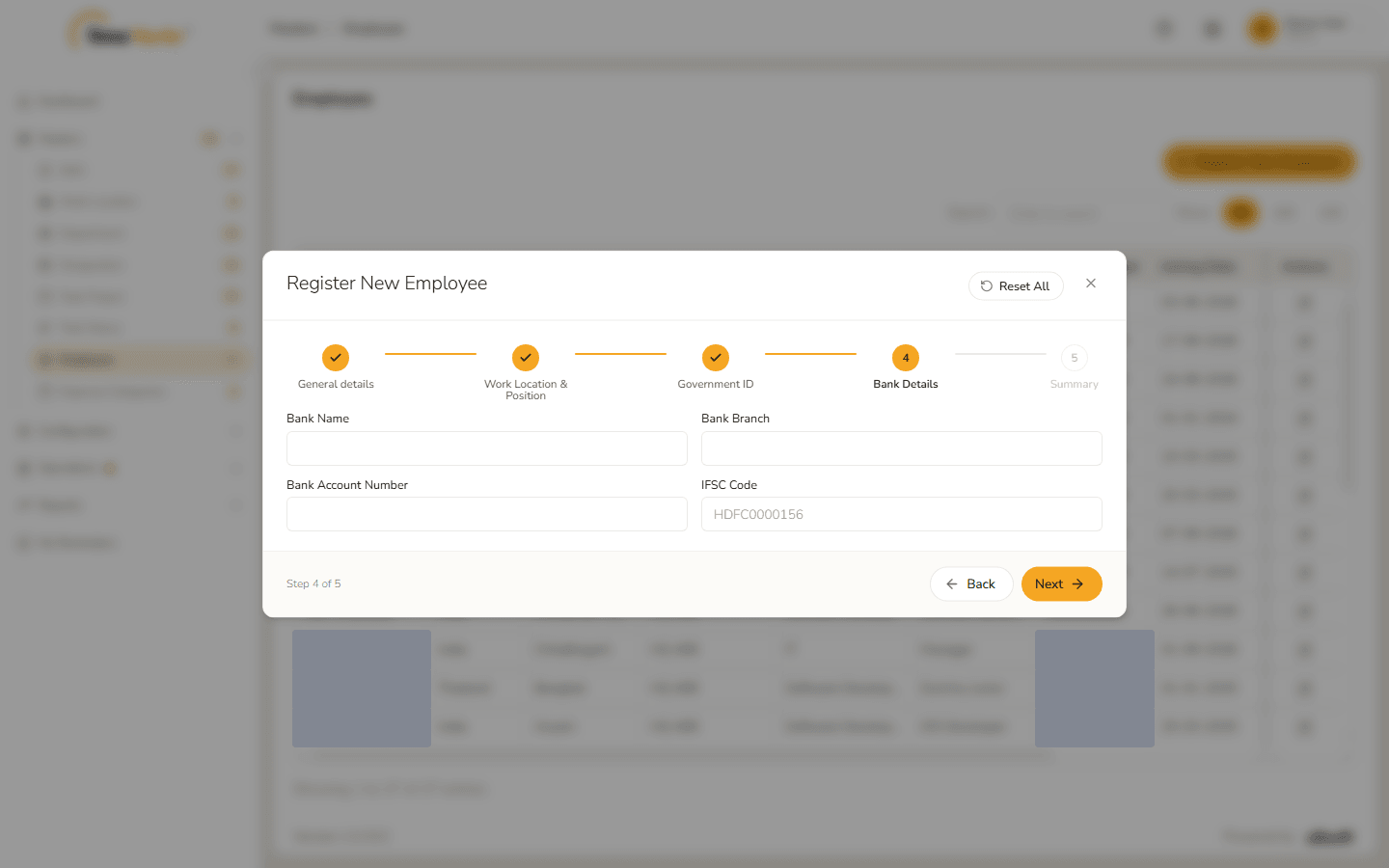Click the Reset All button
Screen dimensions: 1389x868
1016,286
